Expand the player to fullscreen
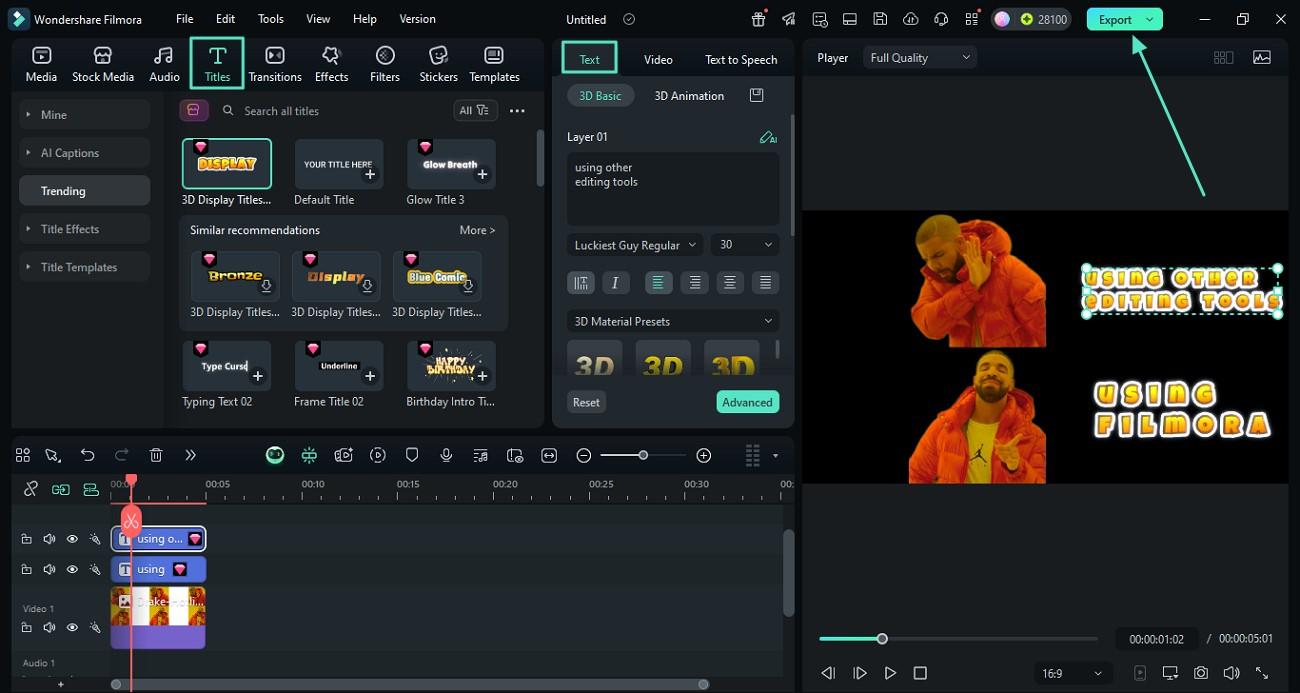Image resolution: width=1300 pixels, height=693 pixels. (x=1262, y=673)
